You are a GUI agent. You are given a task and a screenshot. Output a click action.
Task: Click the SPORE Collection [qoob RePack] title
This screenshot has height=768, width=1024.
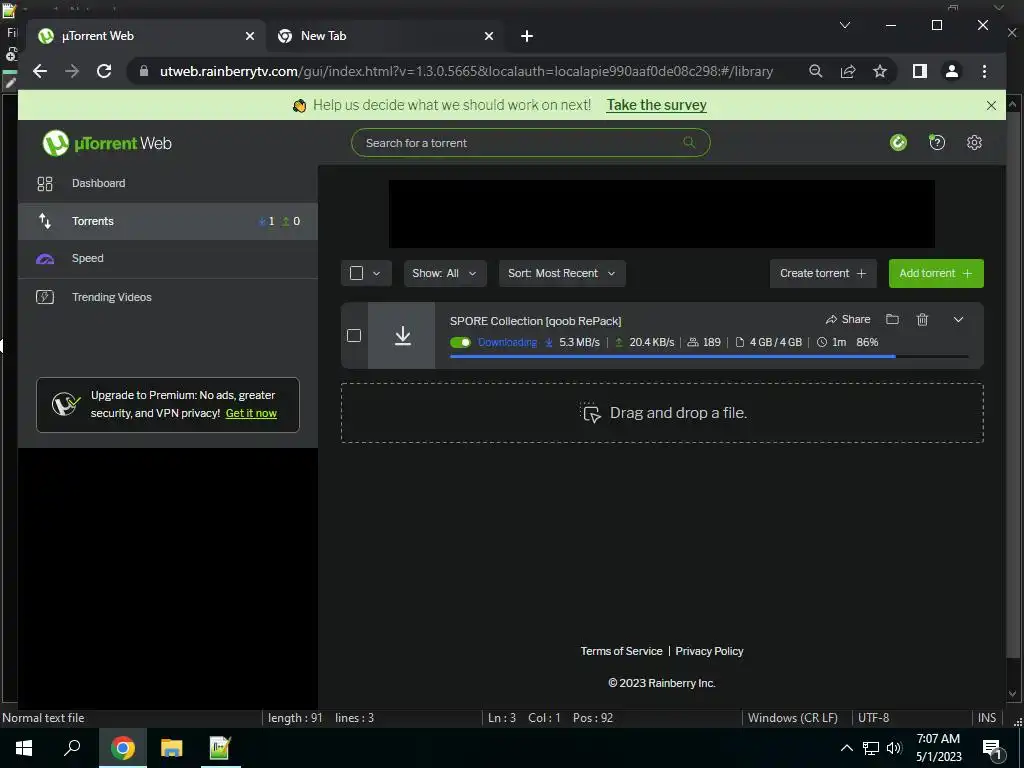(x=536, y=321)
